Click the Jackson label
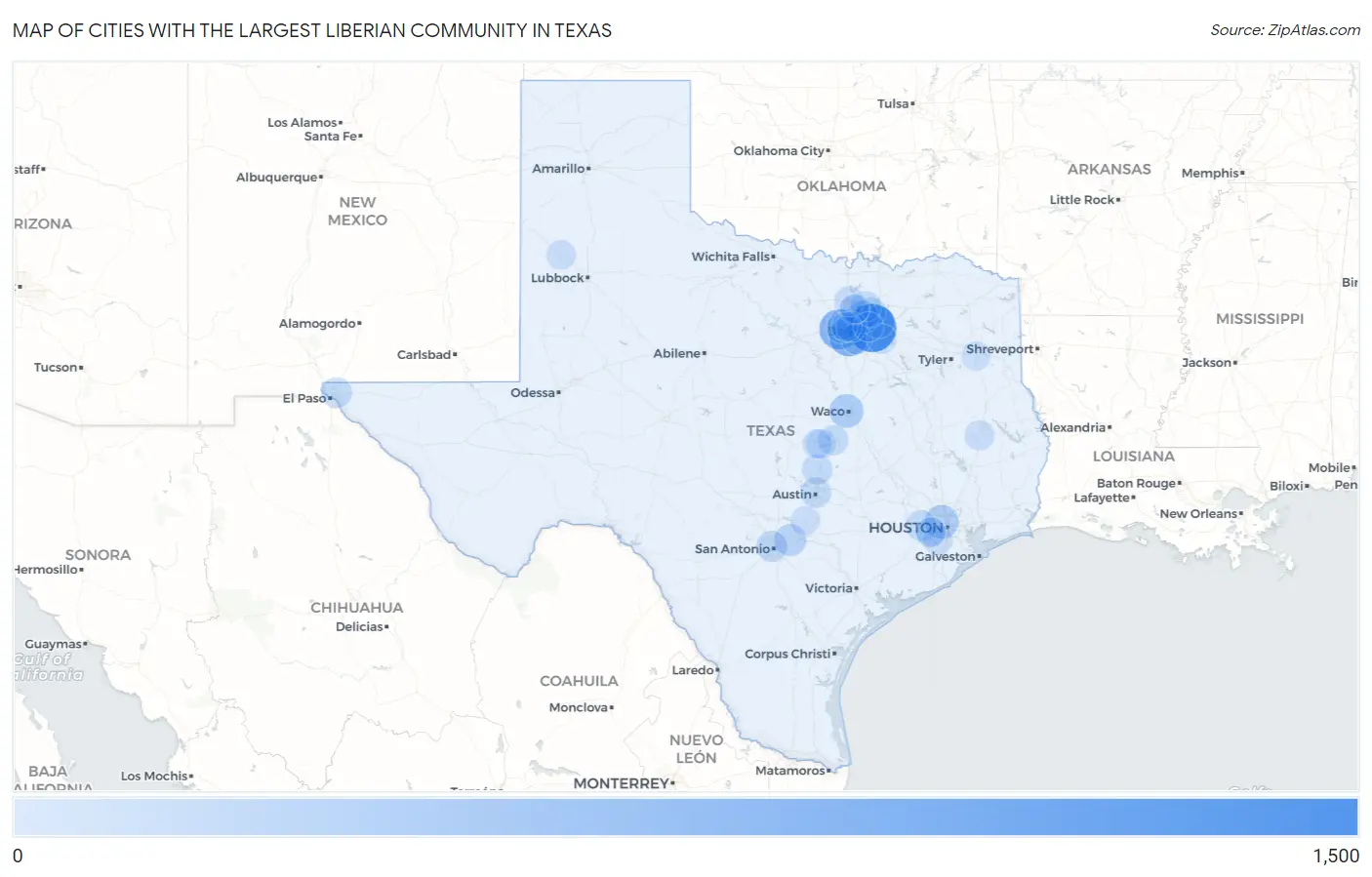 pos(1207,363)
